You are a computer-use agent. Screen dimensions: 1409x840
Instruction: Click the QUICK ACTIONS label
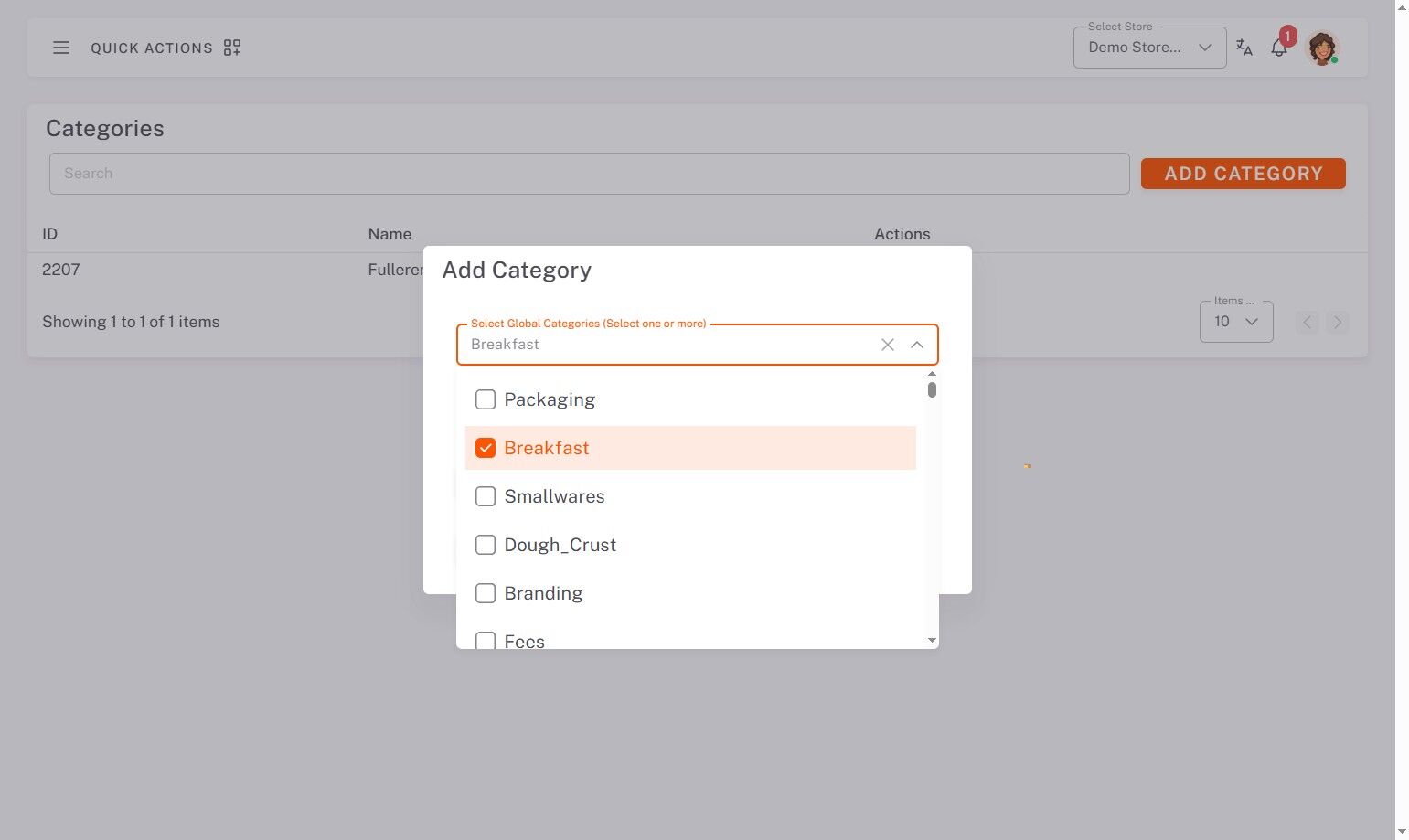152,48
